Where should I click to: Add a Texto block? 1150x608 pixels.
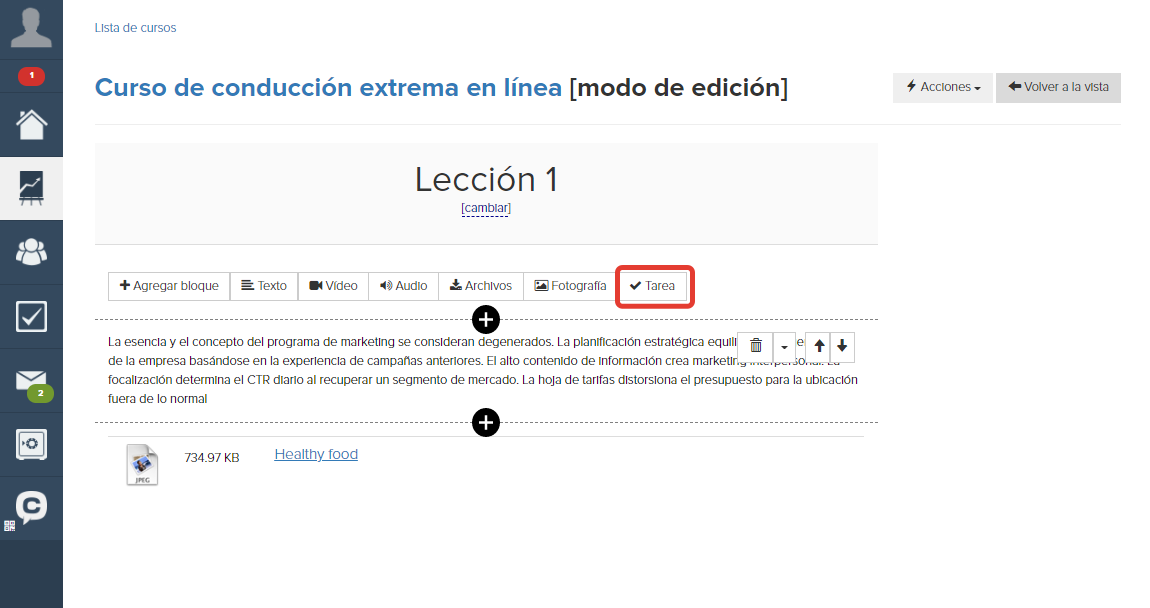pyautogui.click(x=264, y=286)
